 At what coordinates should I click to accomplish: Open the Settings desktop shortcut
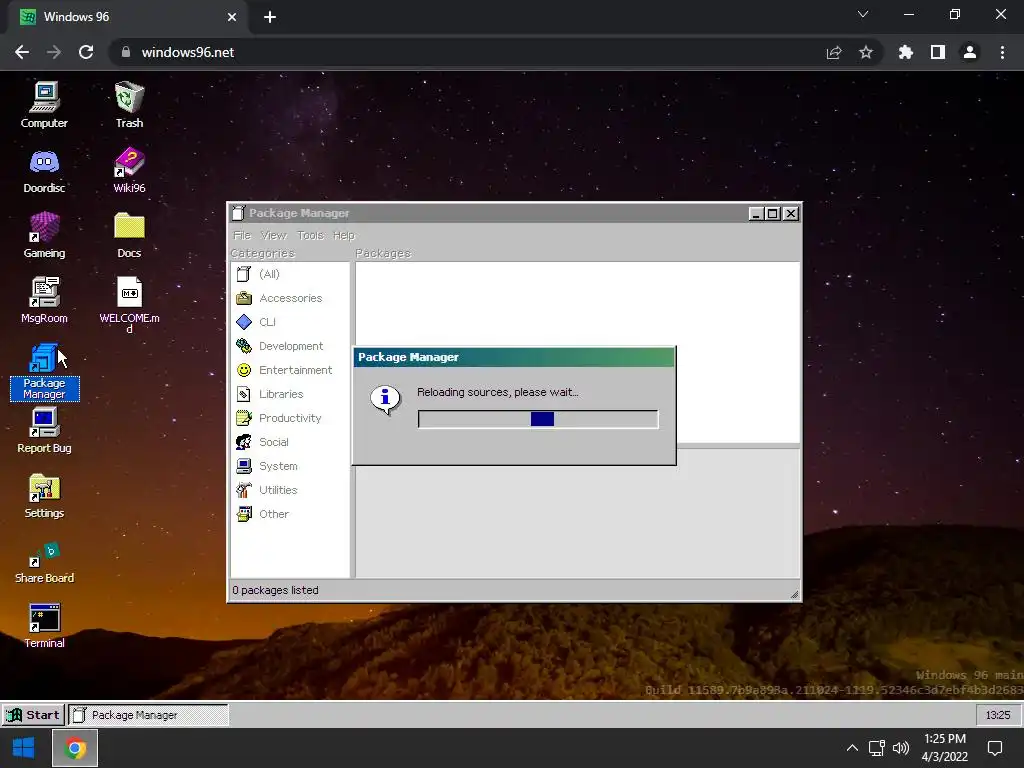[44, 496]
